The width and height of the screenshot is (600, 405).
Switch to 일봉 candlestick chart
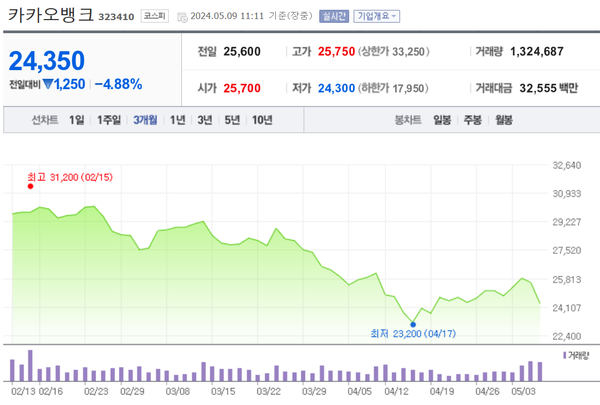(442, 121)
